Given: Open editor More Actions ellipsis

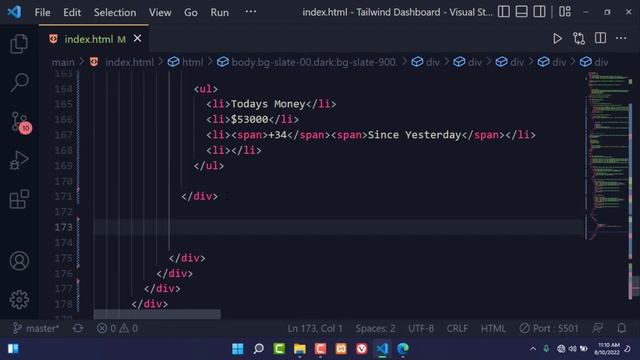Looking at the screenshot, I should click(x=621, y=38).
